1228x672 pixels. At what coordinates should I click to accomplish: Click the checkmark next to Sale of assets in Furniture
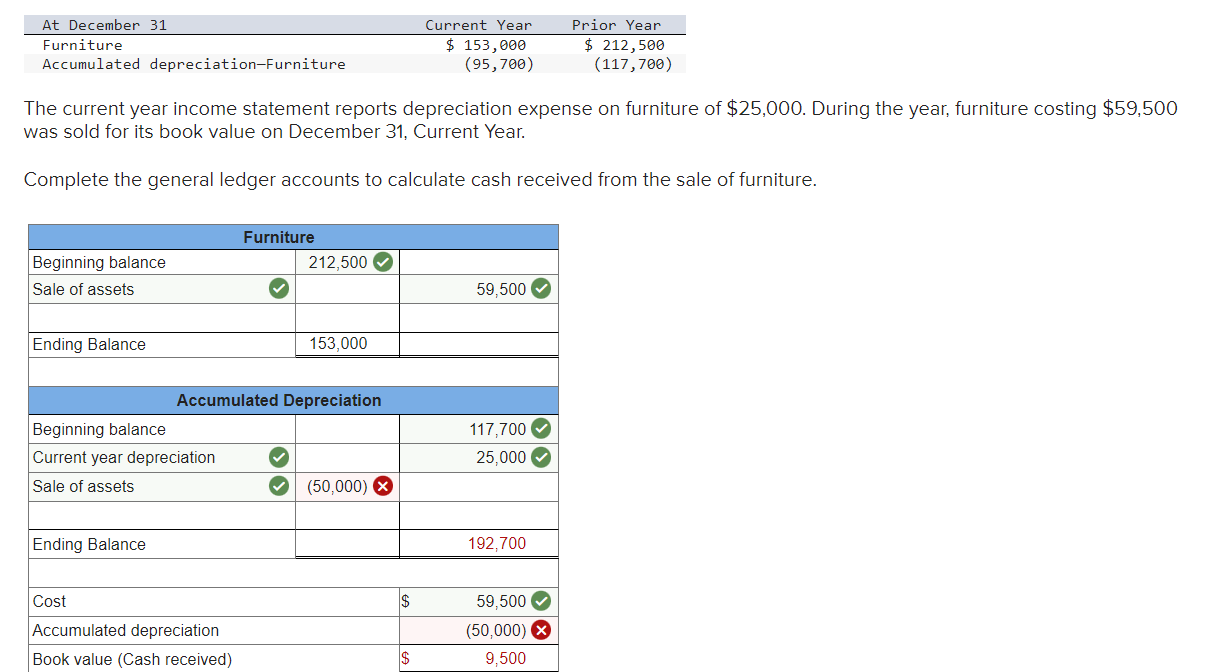pos(278,289)
